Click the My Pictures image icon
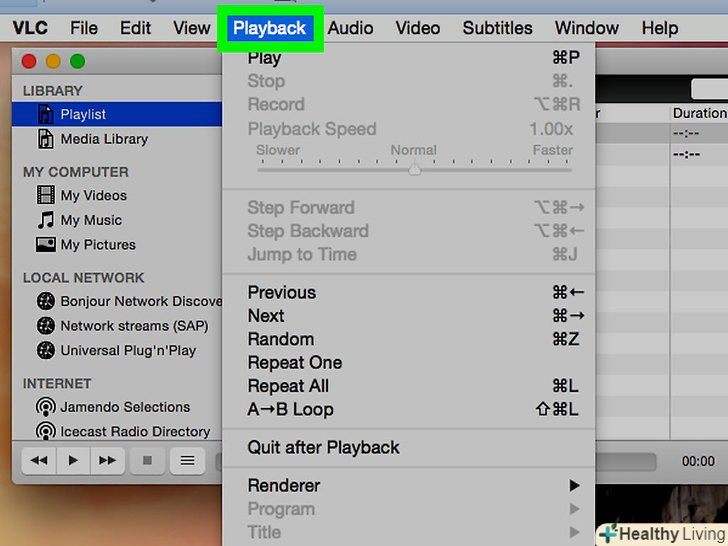The width and height of the screenshot is (728, 546). coord(46,244)
